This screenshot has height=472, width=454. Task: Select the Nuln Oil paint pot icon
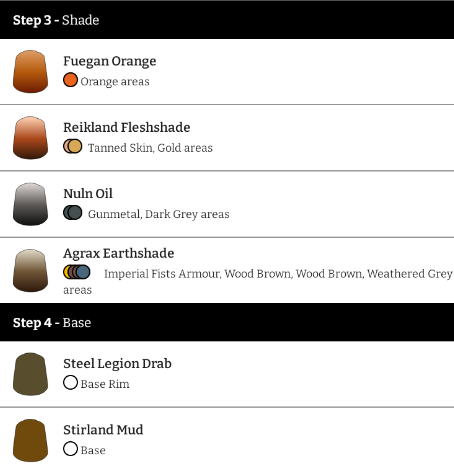[x=30, y=204]
